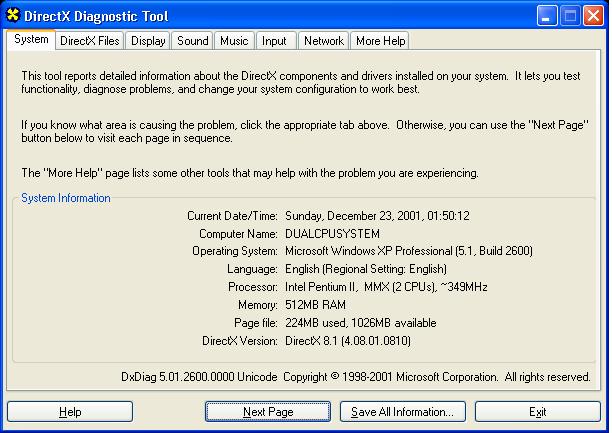612x433 pixels.
Task: Go to the Music tab
Action: click(234, 41)
